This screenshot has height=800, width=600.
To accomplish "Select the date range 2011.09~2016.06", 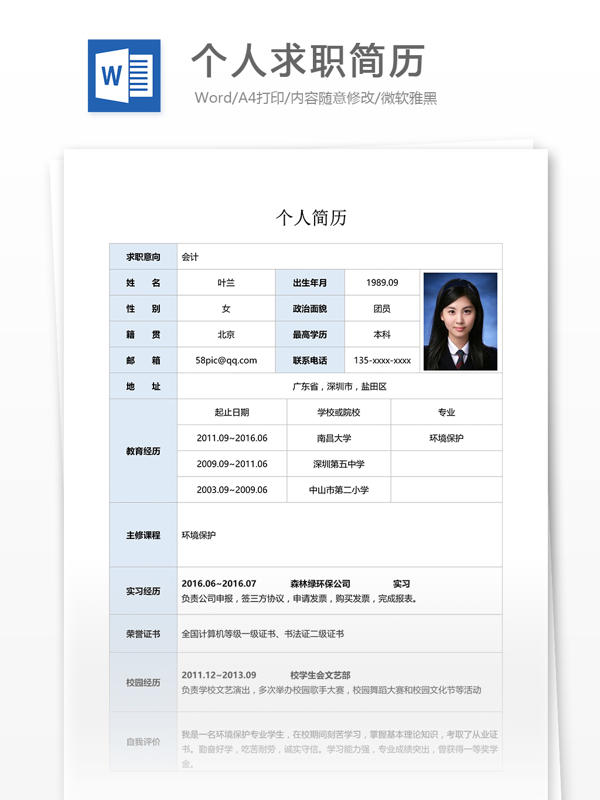I will click(x=232, y=438).
